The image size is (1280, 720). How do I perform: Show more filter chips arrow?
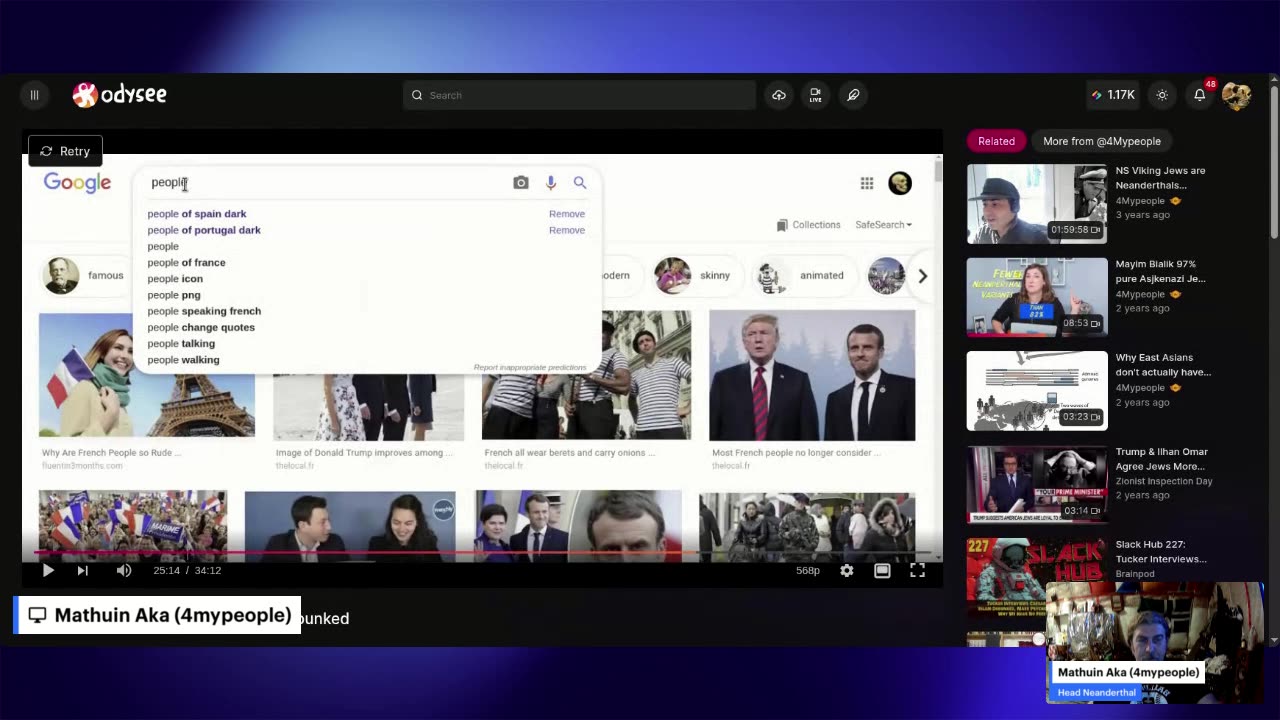[922, 276]
